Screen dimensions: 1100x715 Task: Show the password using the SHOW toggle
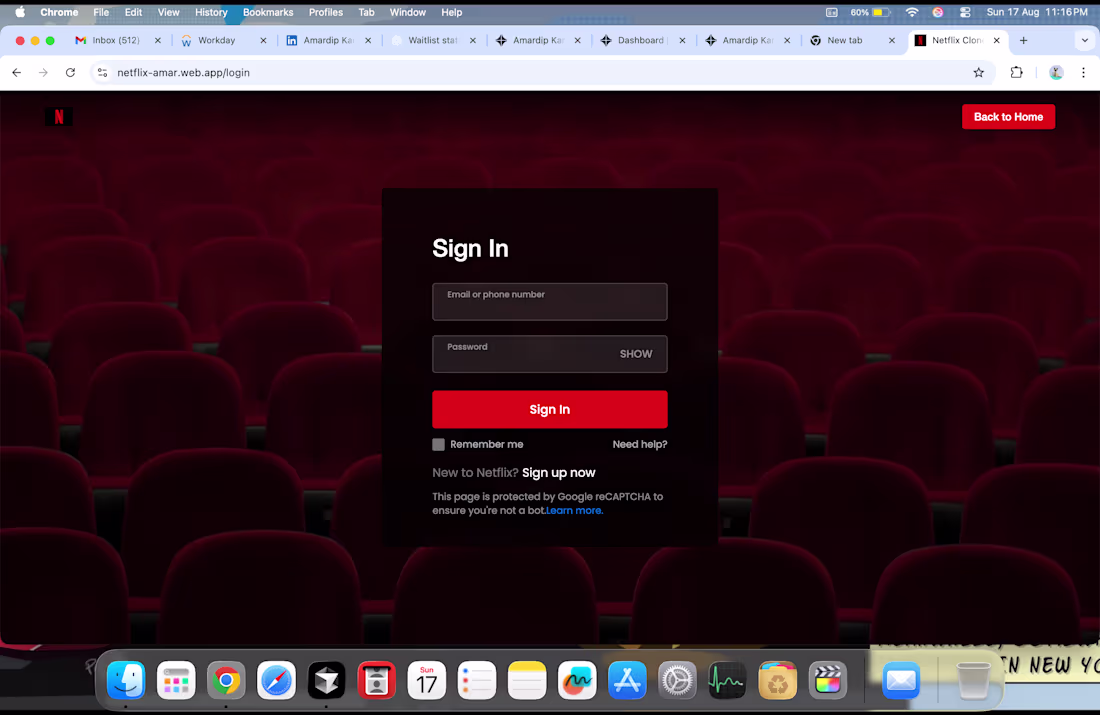click(636, 354)
